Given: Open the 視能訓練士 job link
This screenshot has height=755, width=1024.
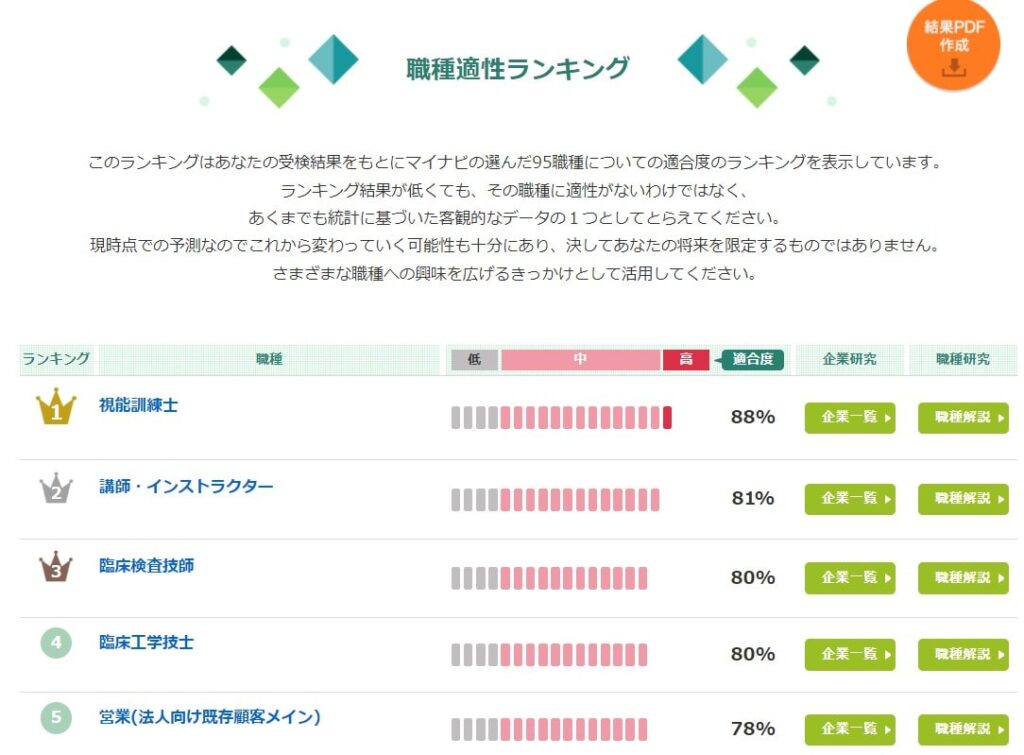Looking at the screenshot, I should tap(138, 405).
